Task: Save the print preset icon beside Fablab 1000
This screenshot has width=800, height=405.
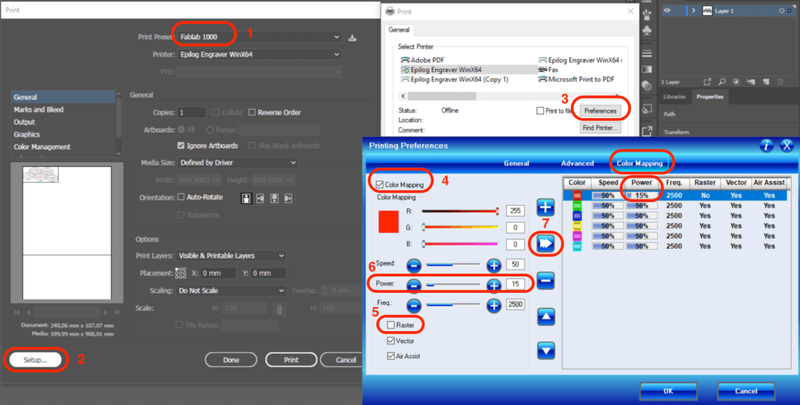Action: click(352, 38)
